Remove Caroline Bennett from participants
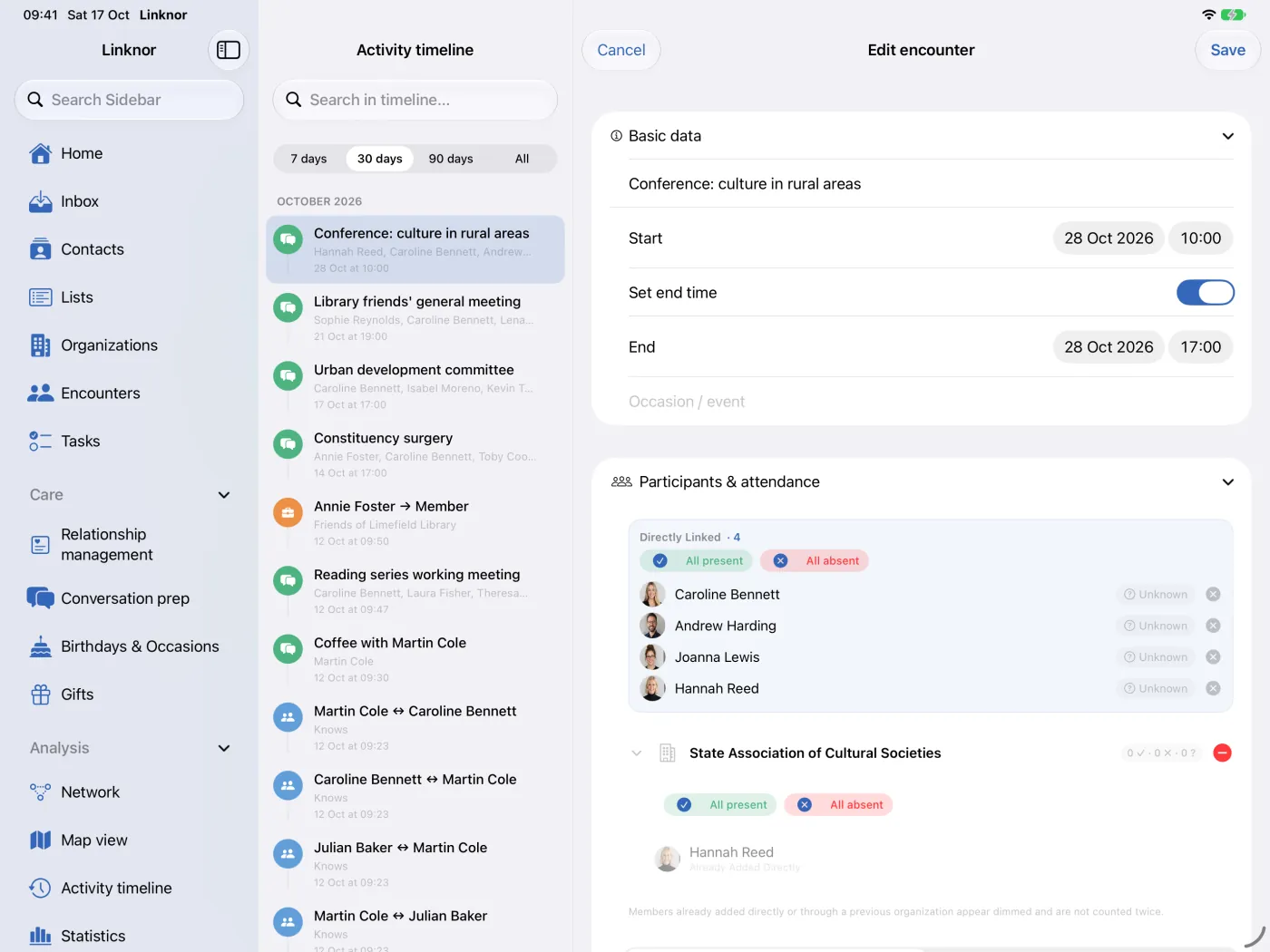 (x=1213, y=595)
